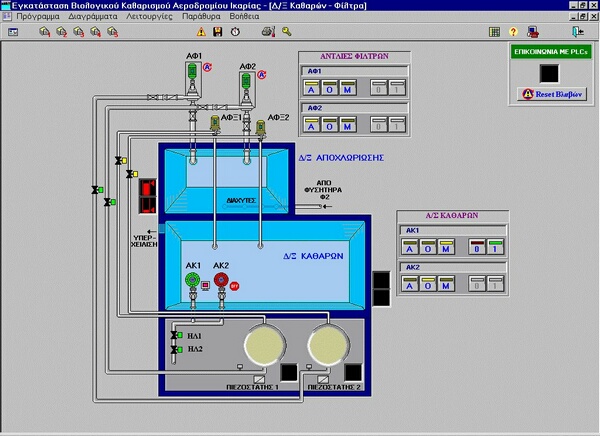This screenshot has height=436, width=600.
Task: Click the stopwatch icon in toolbar
Action: 234,32
